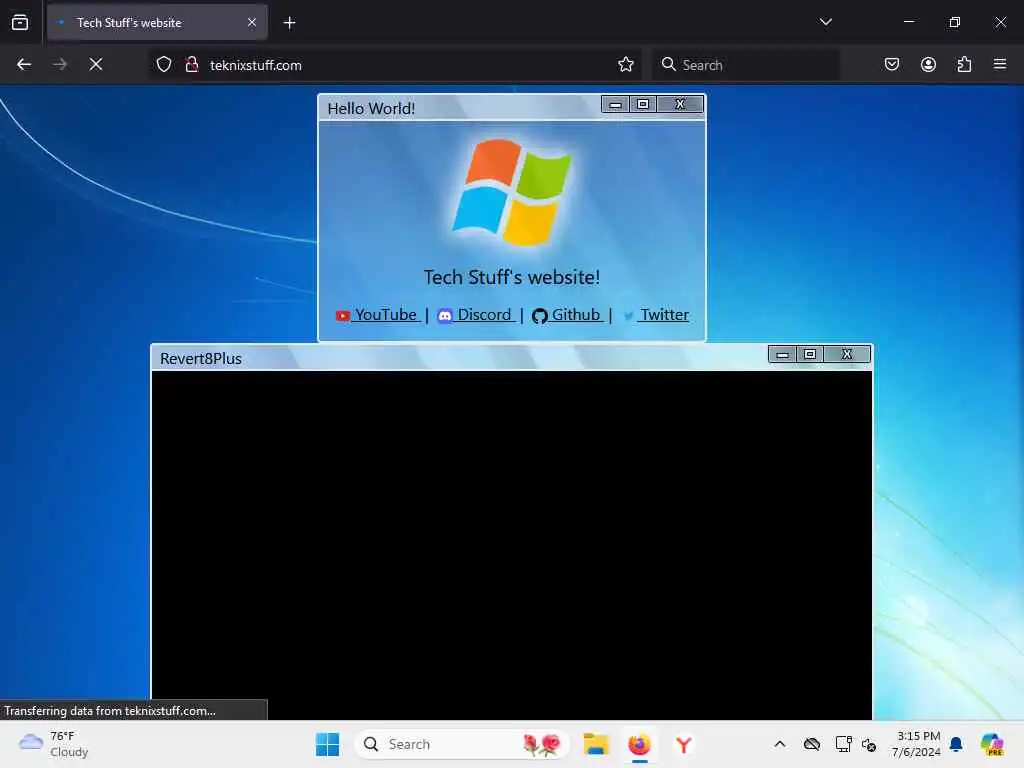This screenshot has width=1024, height=768.
Task: Open the Github link
Action: [567, 315]
